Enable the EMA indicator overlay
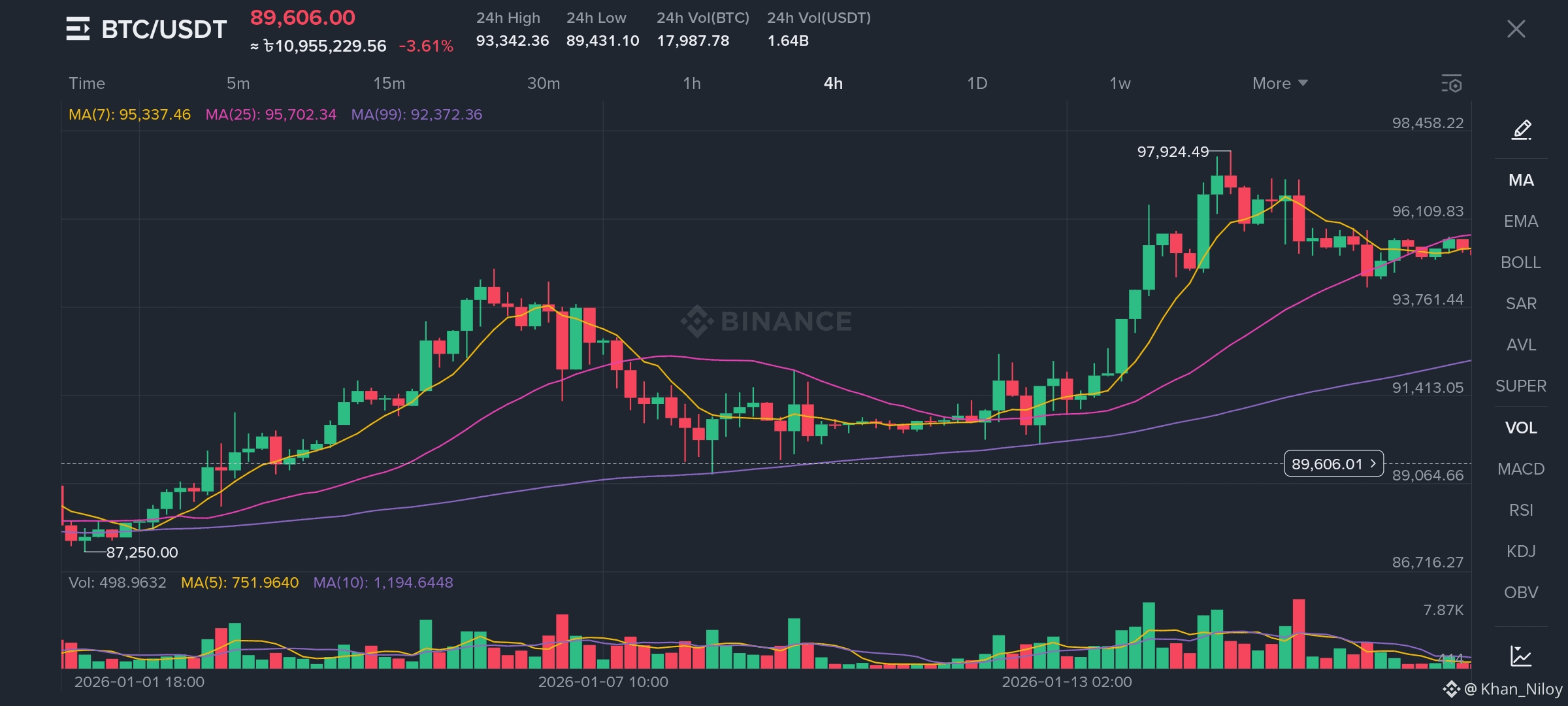This screenshot has height=706, width=1568. pyautogui.click(x=1521, y=221)
